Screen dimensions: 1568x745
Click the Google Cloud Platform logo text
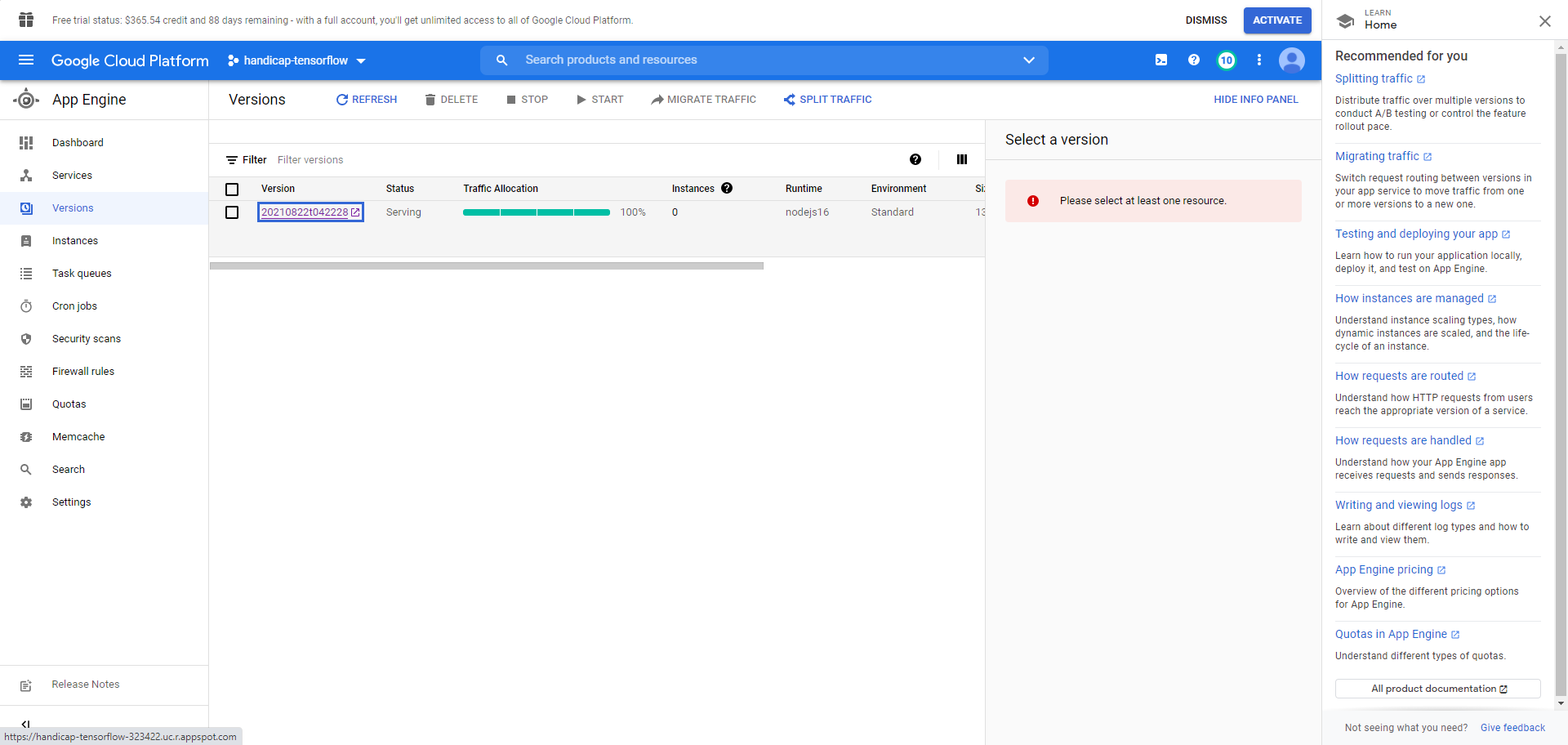(x=130, y=60)
